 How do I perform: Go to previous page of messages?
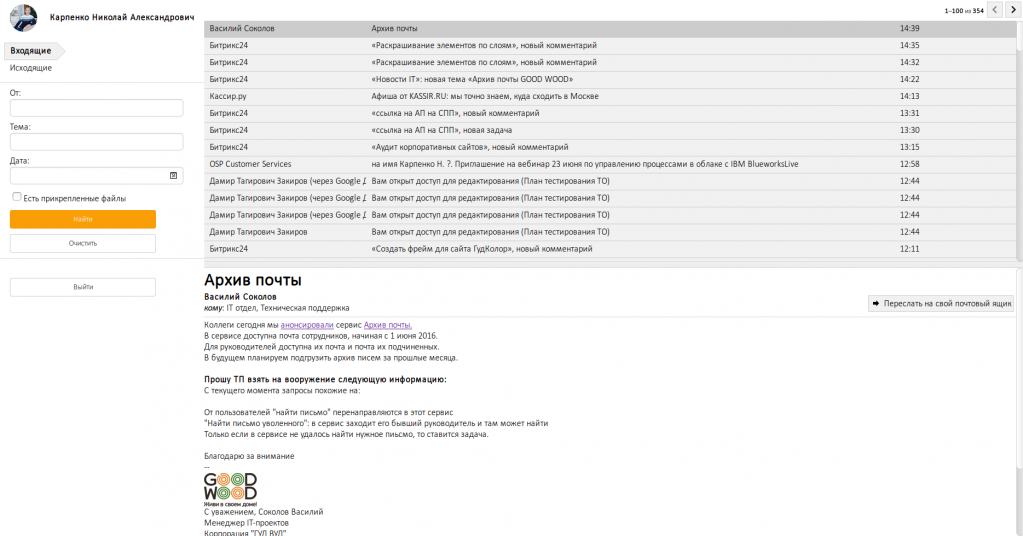coord(995,10)
